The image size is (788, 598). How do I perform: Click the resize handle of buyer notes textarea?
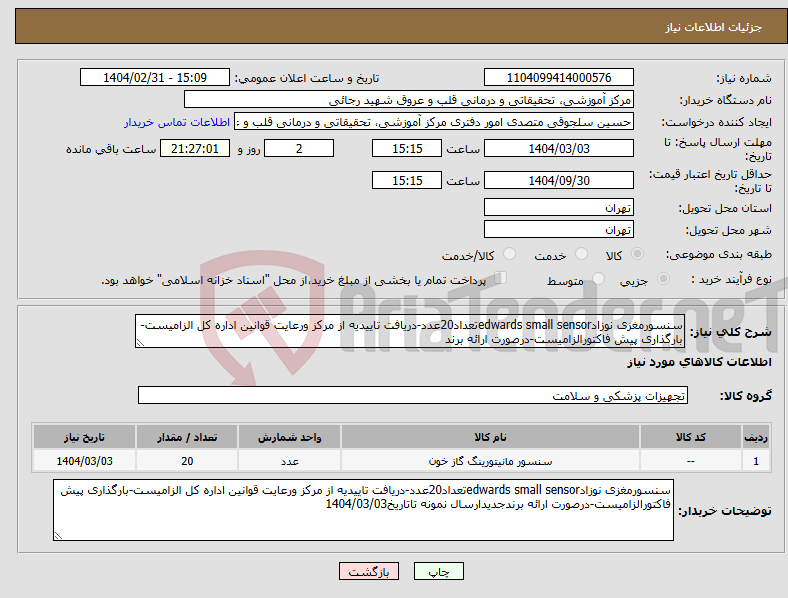click(58, 536)
